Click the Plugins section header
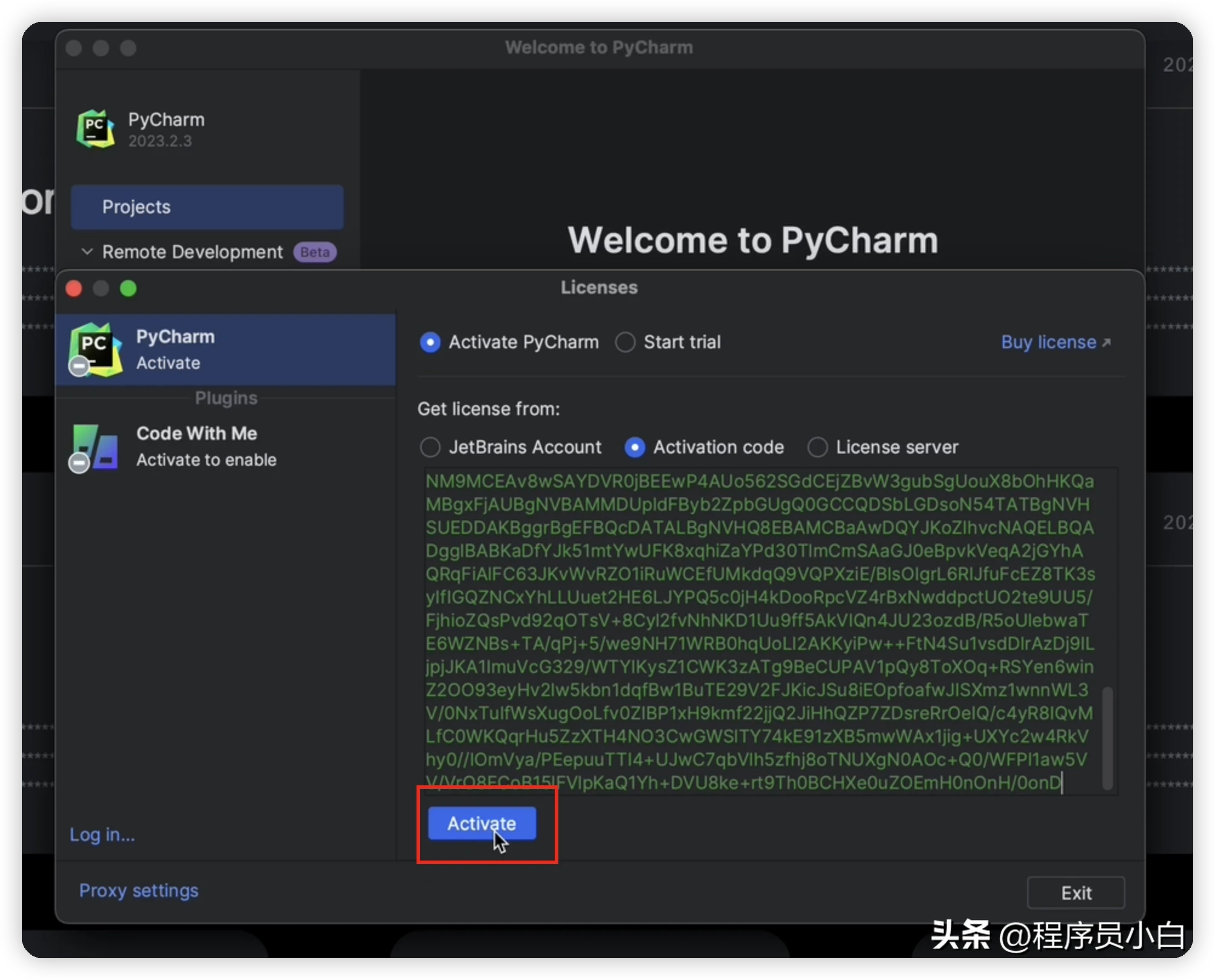Image resolution: width=1215 pixels, height=980 pixels. [x=226, y=398]
